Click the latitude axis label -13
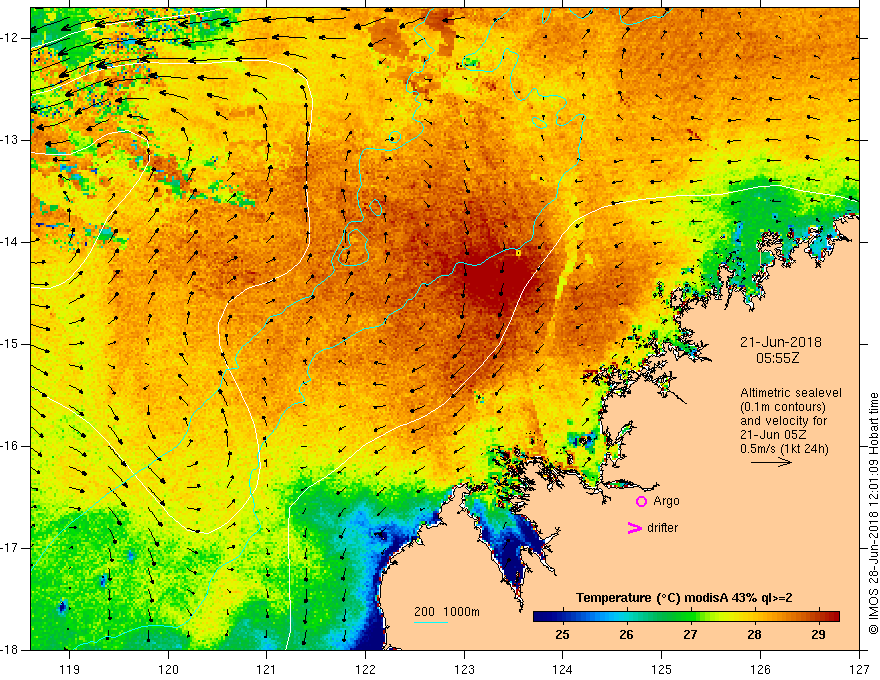This screenshot has width=880, height=680. point(10,140)
